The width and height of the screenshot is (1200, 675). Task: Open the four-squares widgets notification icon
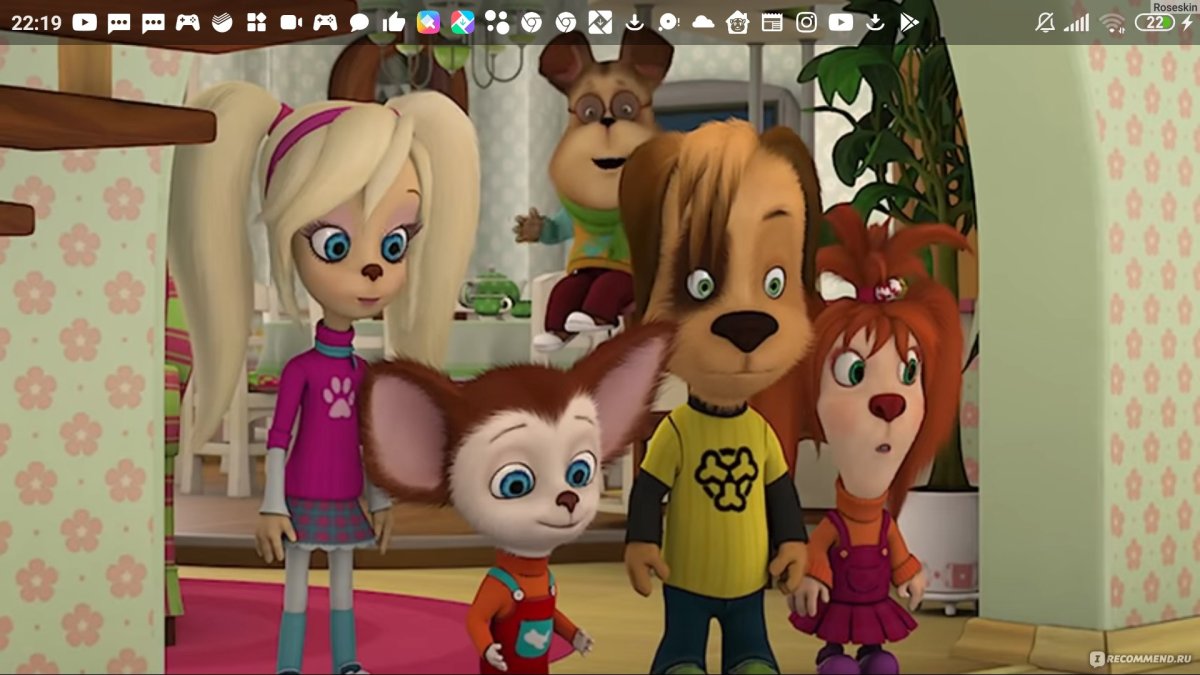point(257,22)
